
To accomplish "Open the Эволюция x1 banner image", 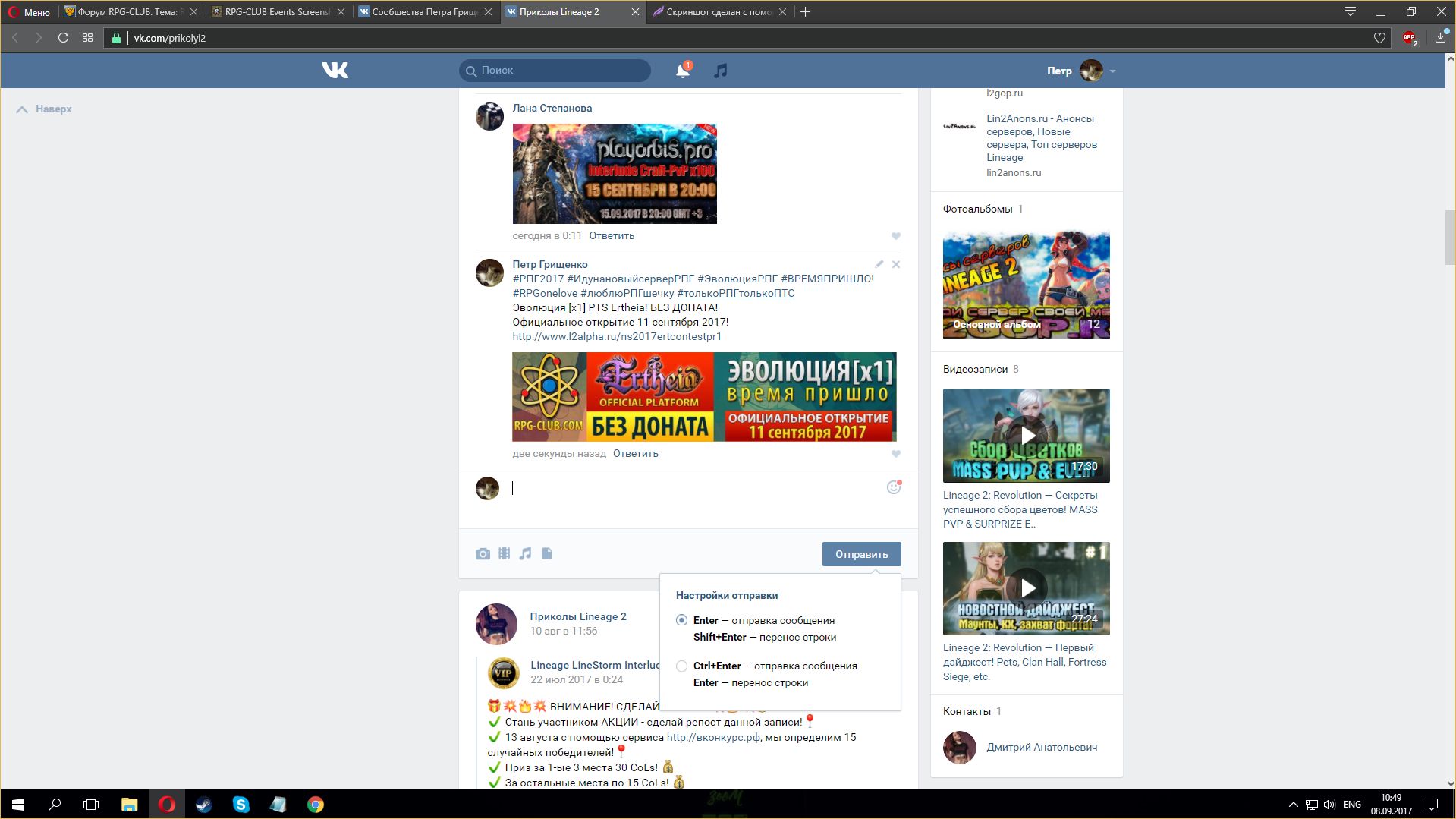I will click(x=704, y=397).
